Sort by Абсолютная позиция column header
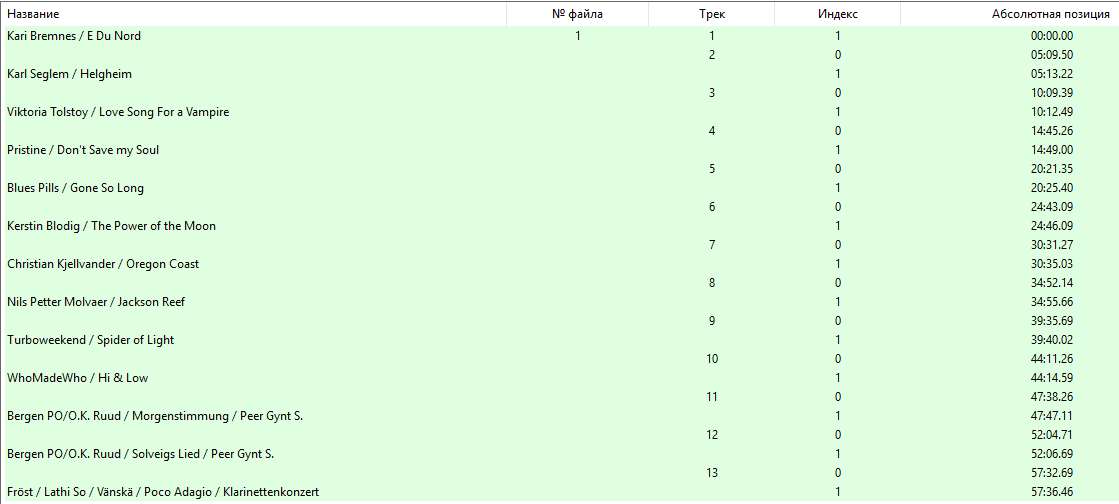The image size is (1119, 504). pos(1009,14)
